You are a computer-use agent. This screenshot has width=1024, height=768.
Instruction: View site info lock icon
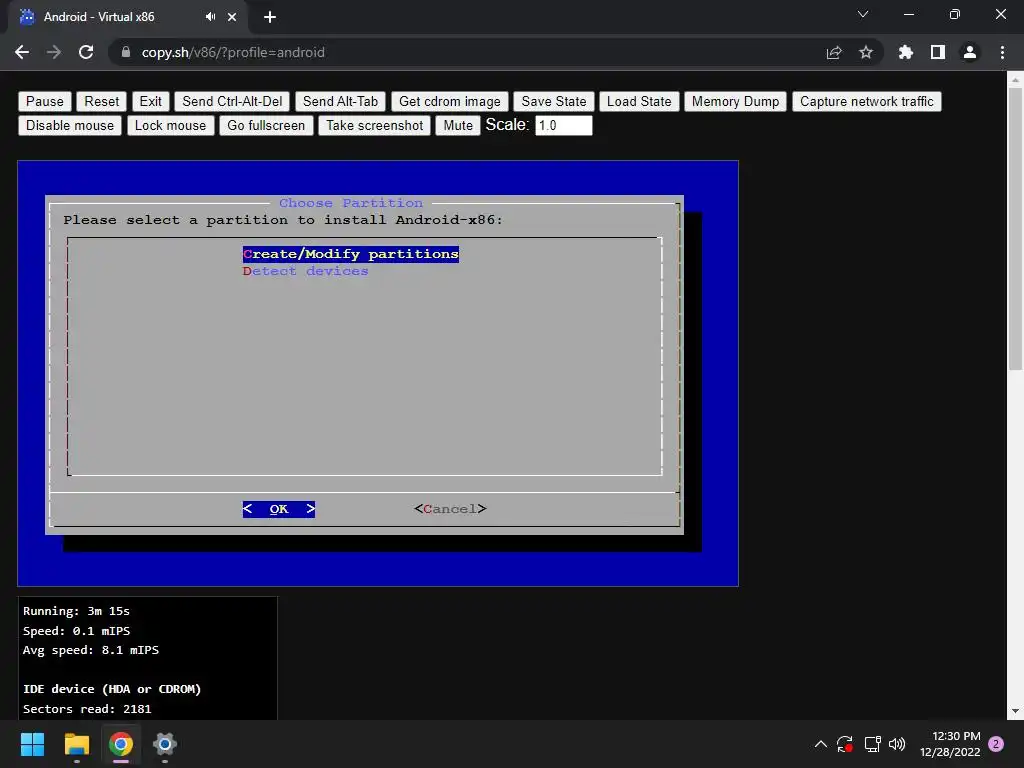tap(126, 52)
